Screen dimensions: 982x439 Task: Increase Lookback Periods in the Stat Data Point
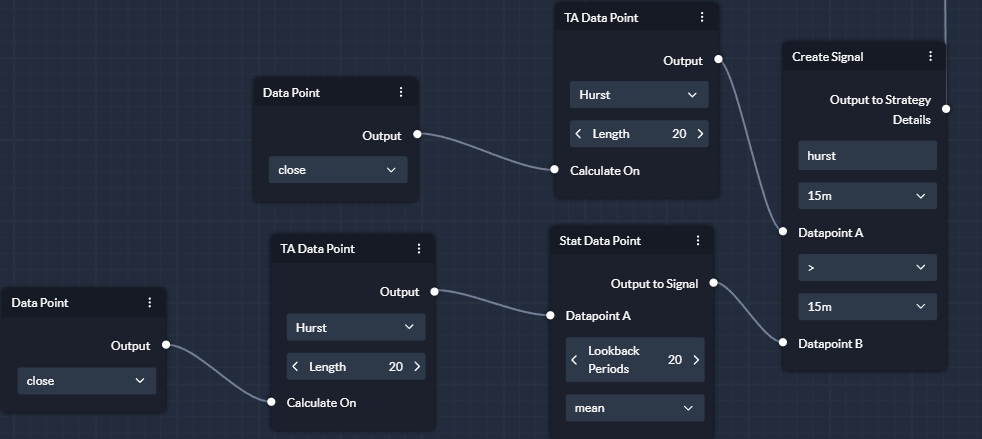(696, 360)
